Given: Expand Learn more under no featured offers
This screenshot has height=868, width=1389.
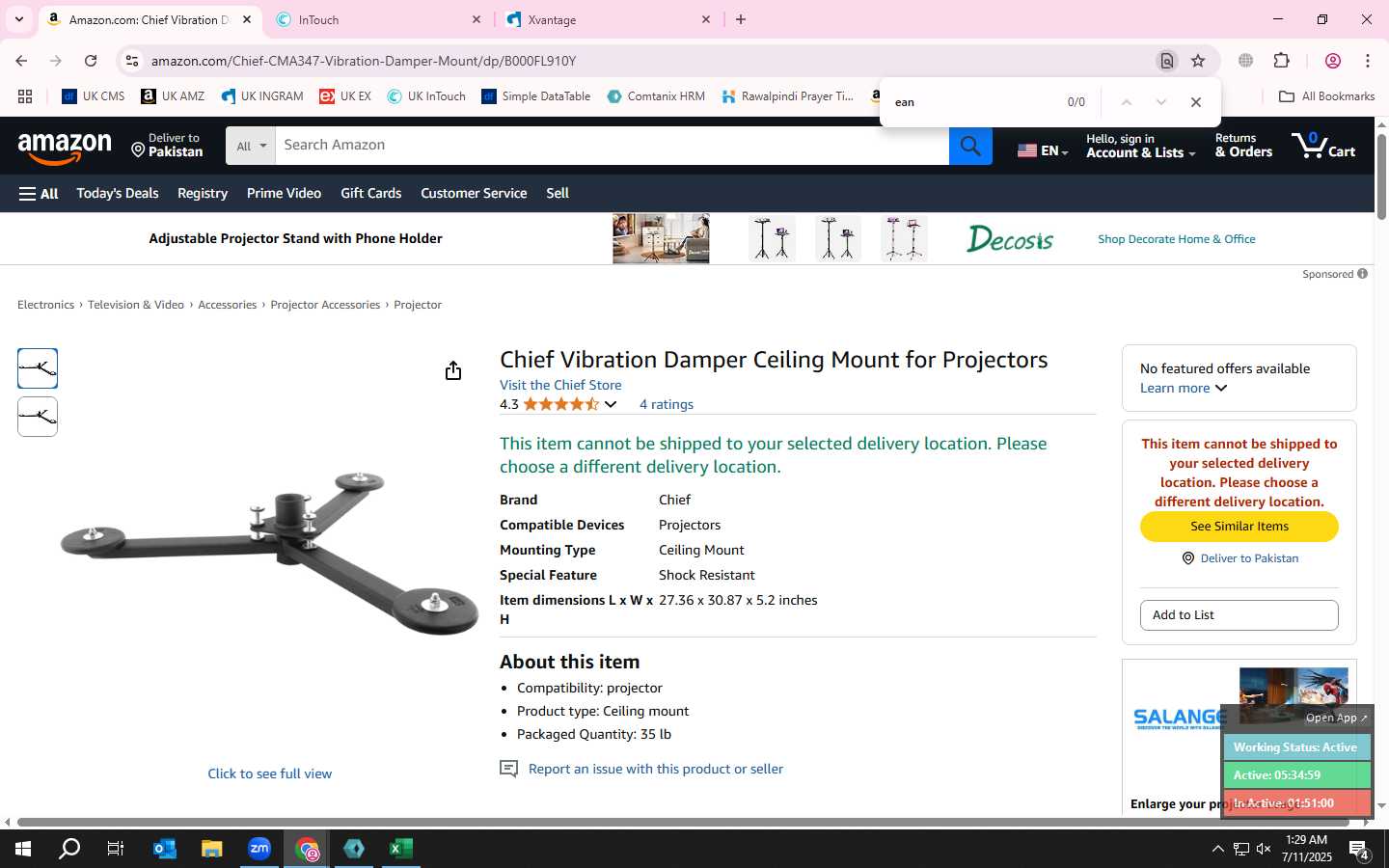Looking at the screenshot, I should [1184, 388].
